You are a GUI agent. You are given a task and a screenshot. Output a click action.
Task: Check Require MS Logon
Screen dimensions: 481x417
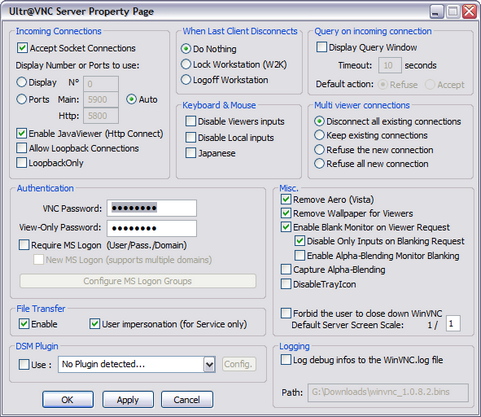pyautogui.click(x=24, y=245)
